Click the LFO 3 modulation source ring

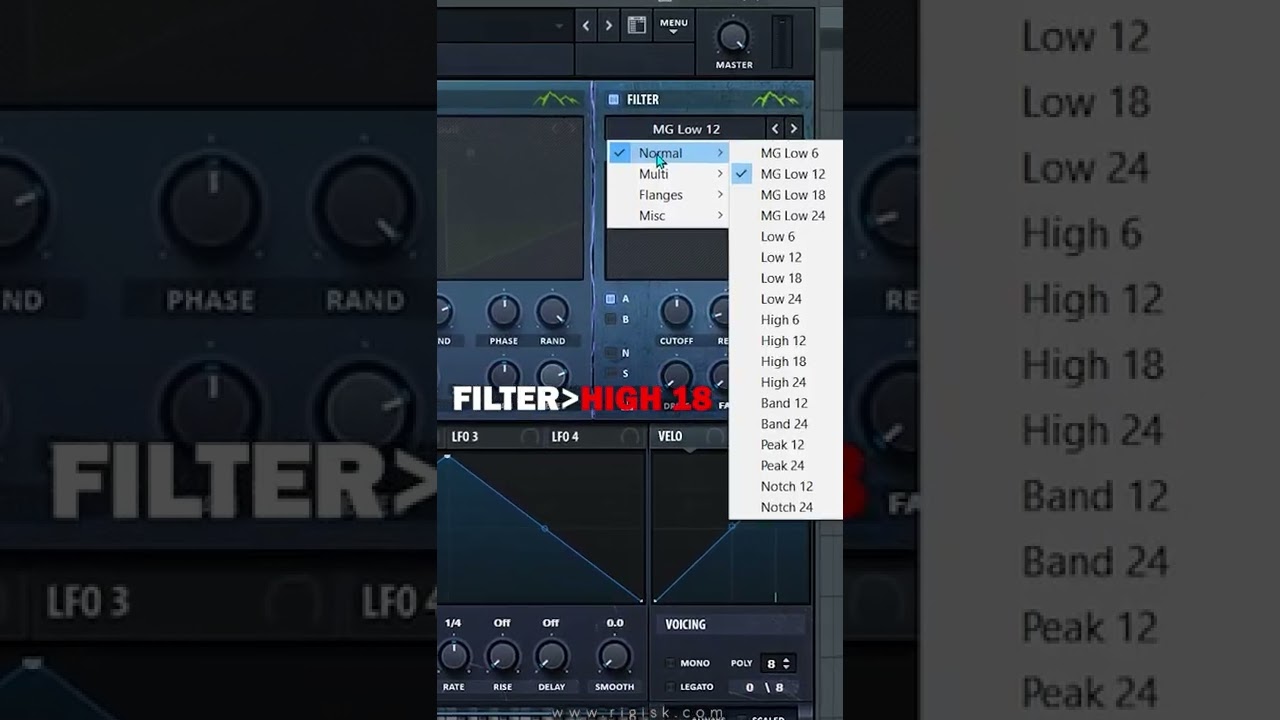coord(530,437)
